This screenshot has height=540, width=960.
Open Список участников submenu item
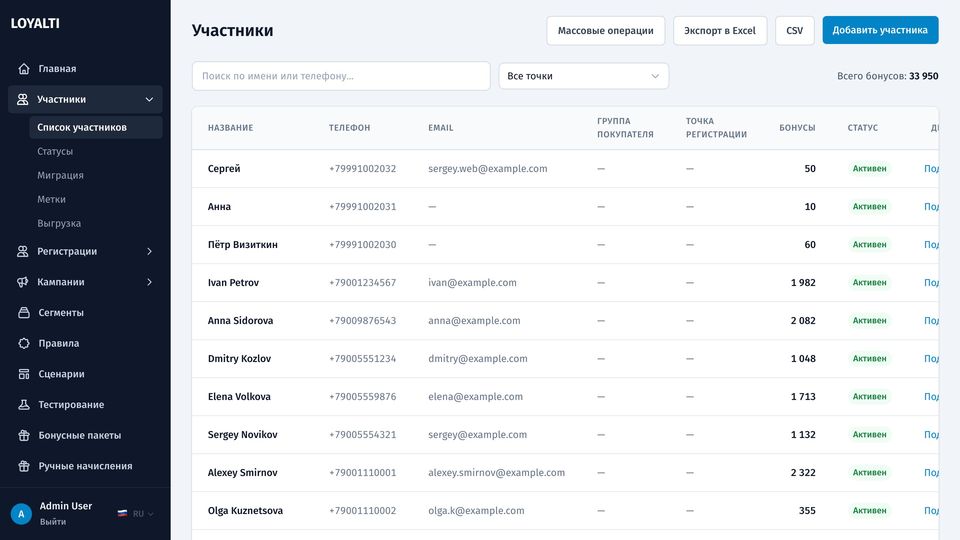96,127
